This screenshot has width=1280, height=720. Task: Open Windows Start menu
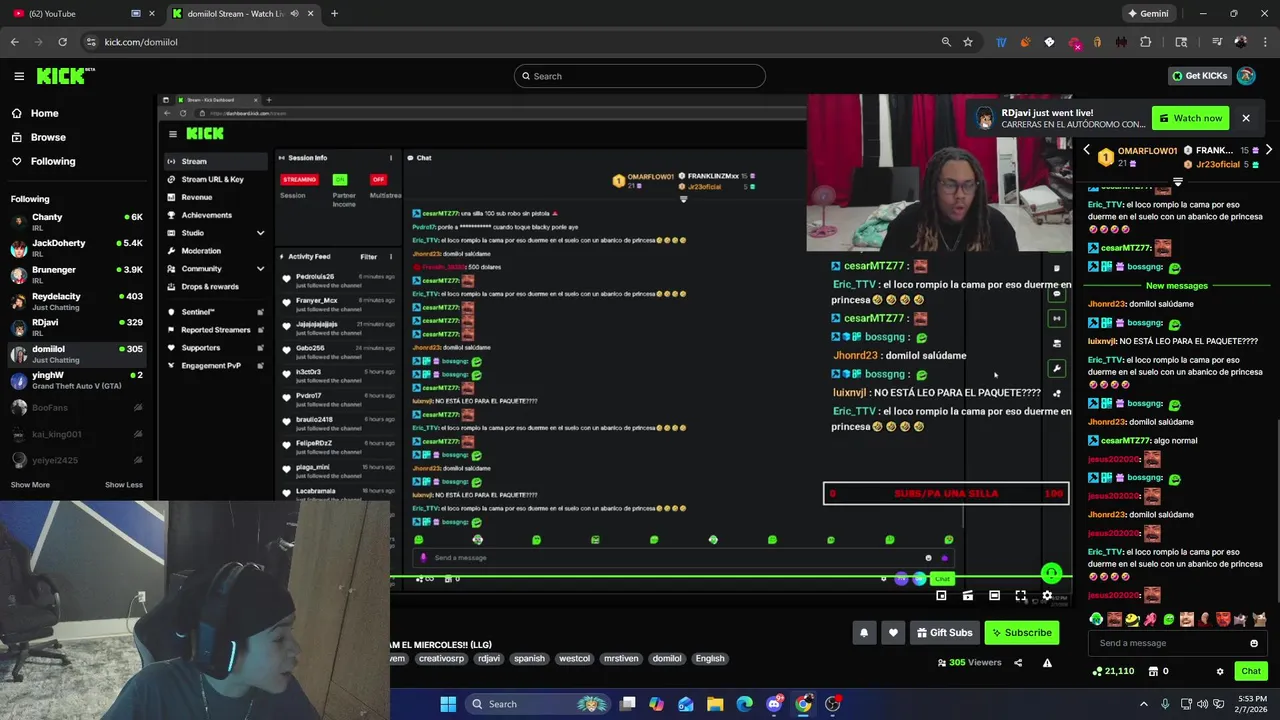[448, 704]
